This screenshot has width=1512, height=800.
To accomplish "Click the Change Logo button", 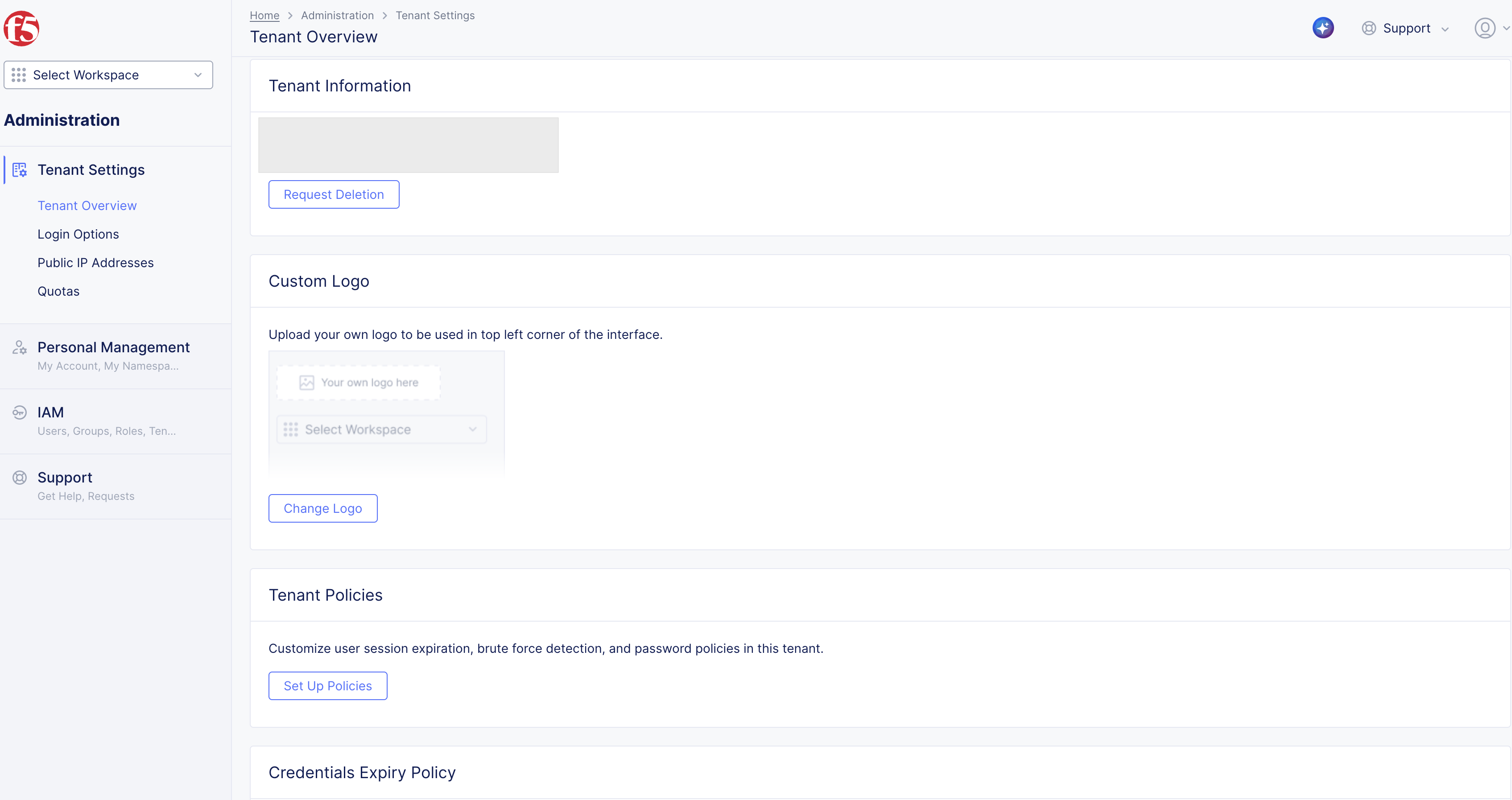I will click(322, 508).
